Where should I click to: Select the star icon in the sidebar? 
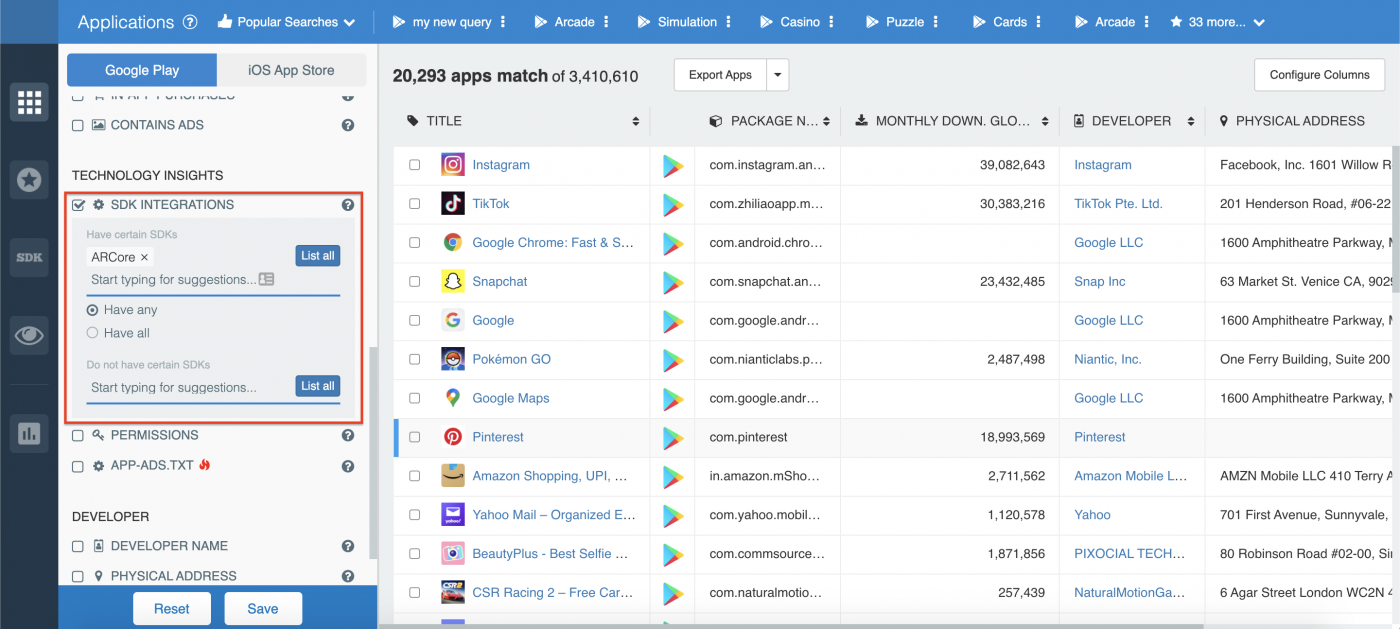tap(29, 180)
